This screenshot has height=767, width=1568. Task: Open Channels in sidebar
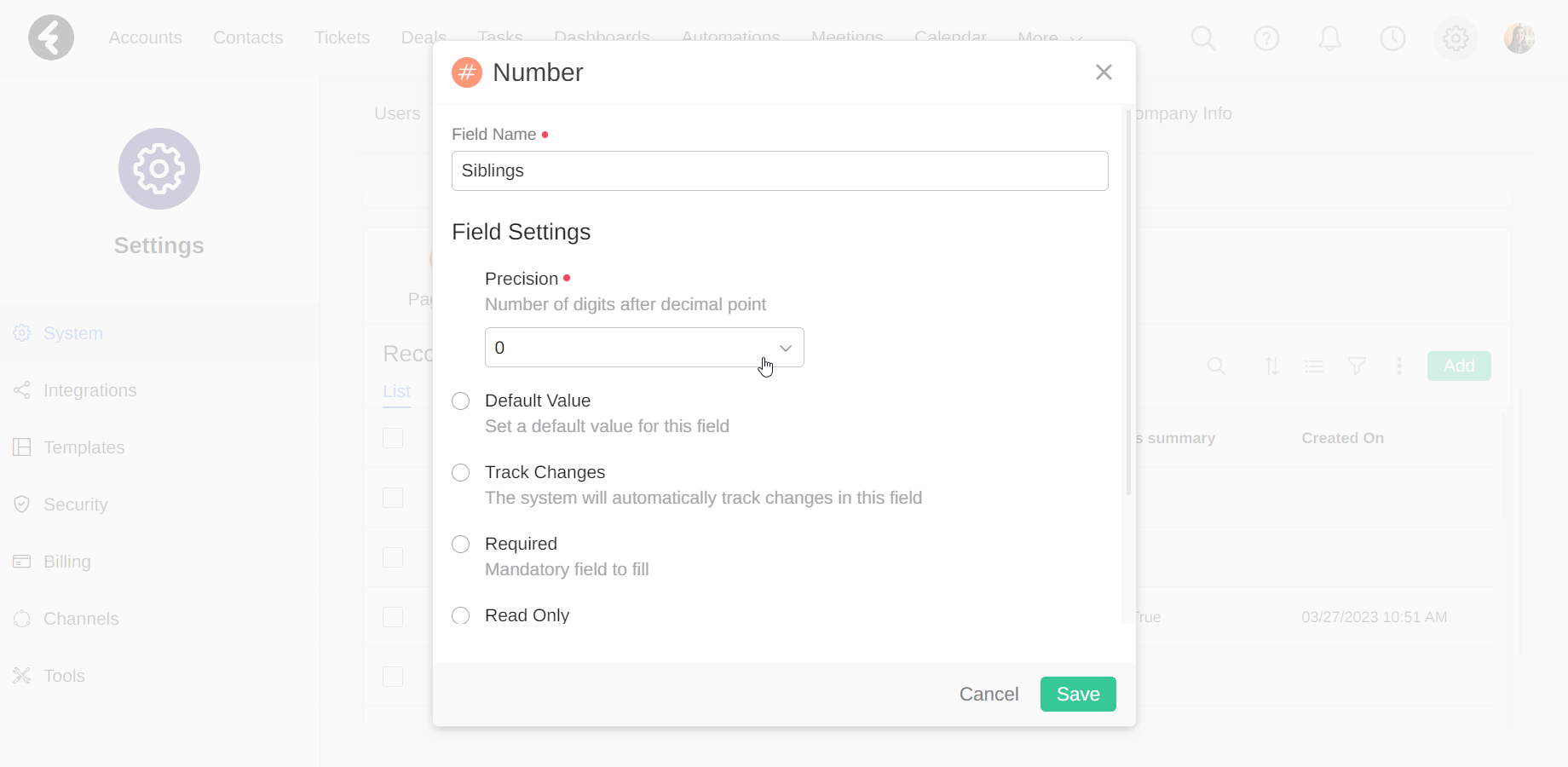coord(159,619)
